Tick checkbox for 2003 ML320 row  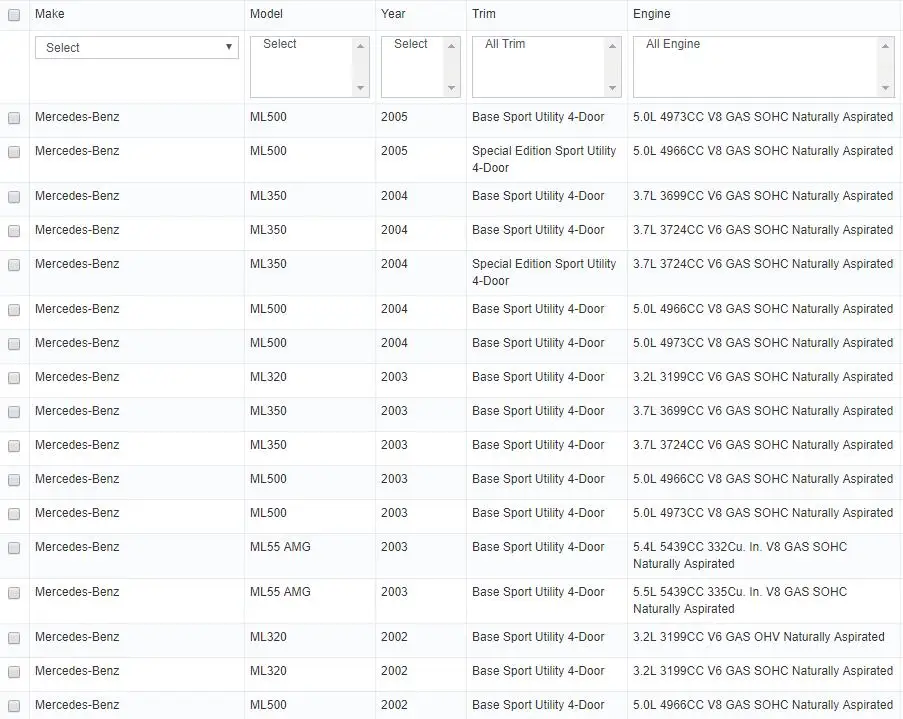(x=14, y=378)
